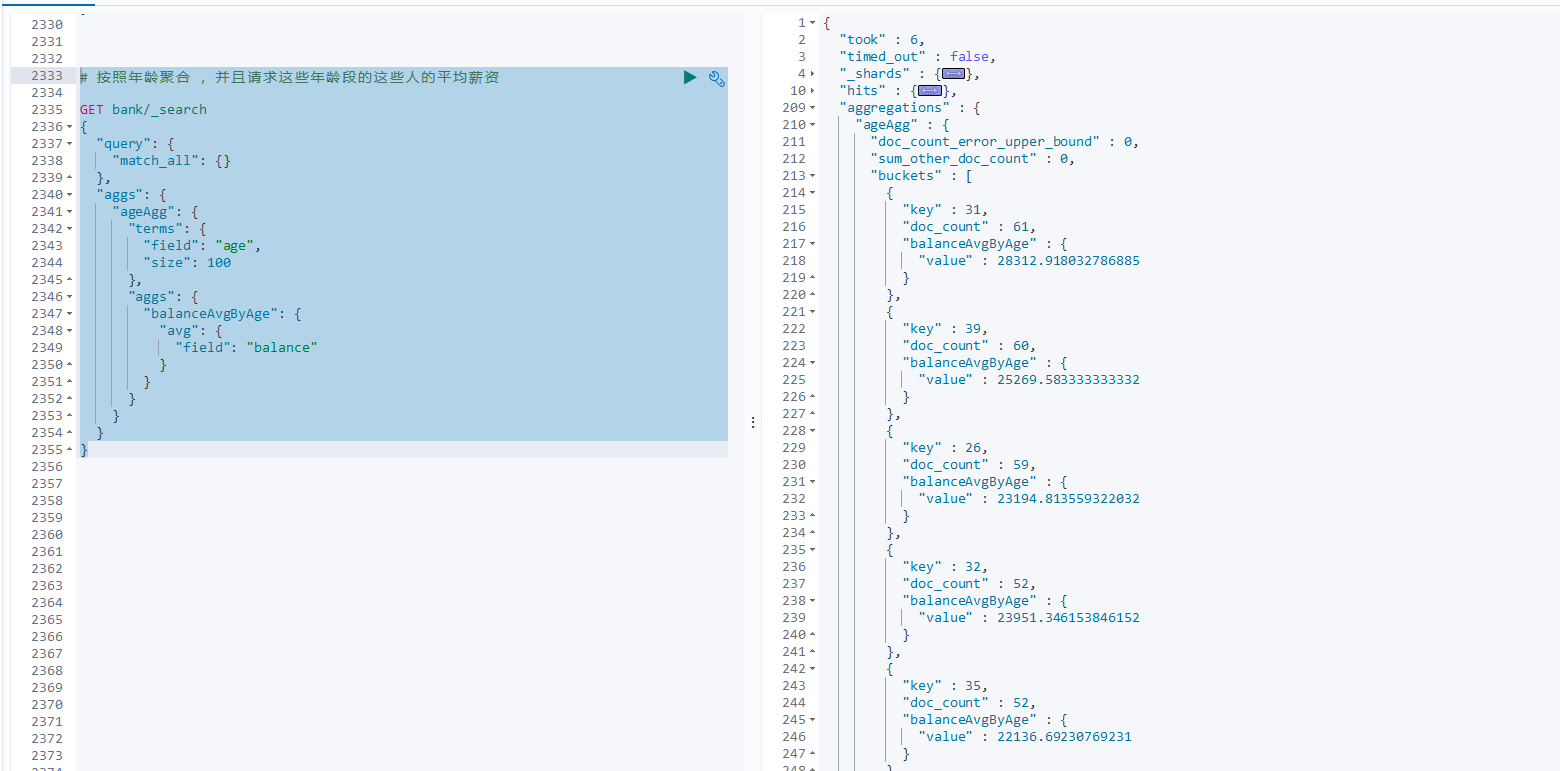Click the "key" : 39 line
Image resolution: width=1560 pixels, height=771 pixels.
pos(945,329)
